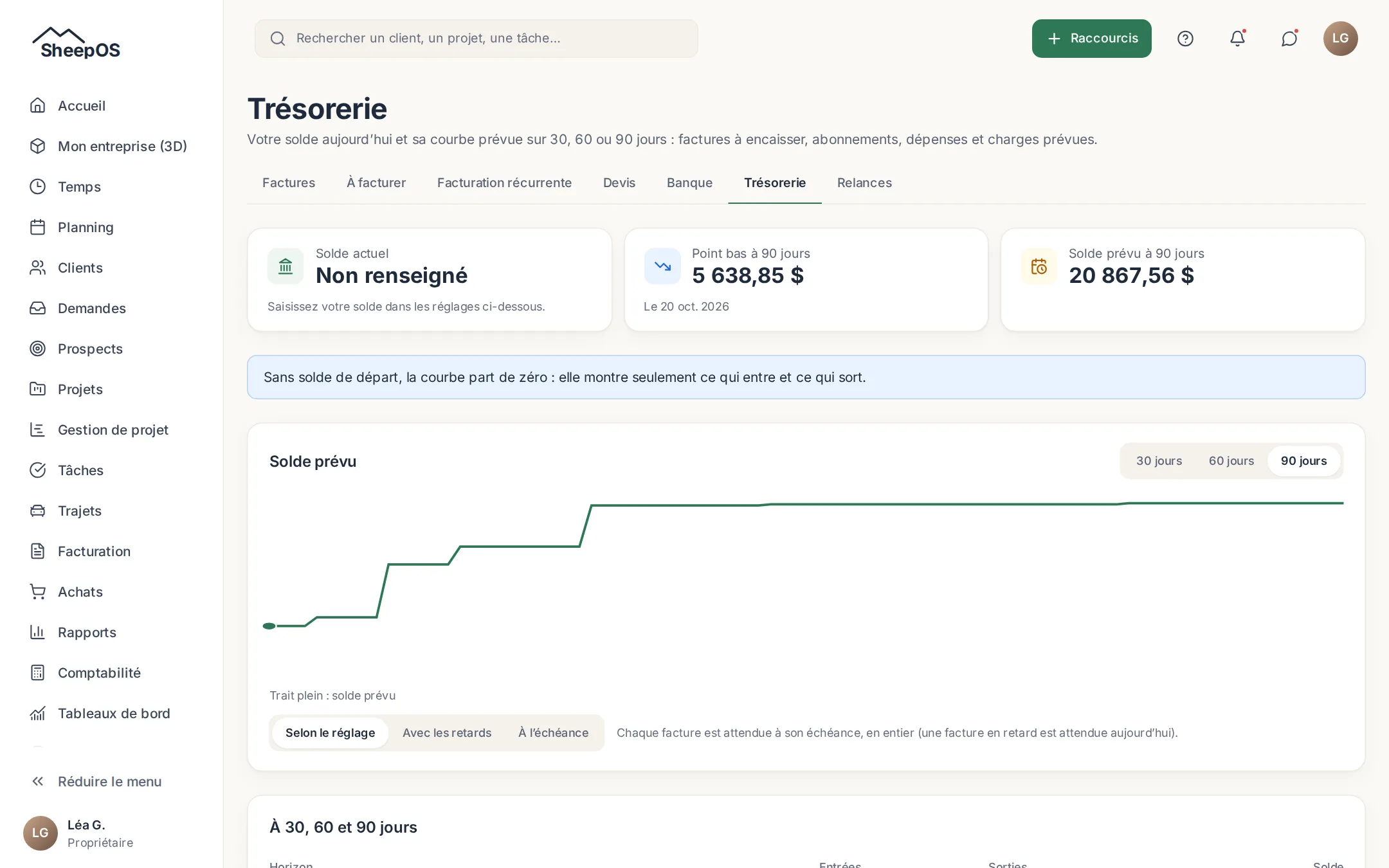Open the Planning calendar icon
This screenshot has width=1389, height=868.
38,227
